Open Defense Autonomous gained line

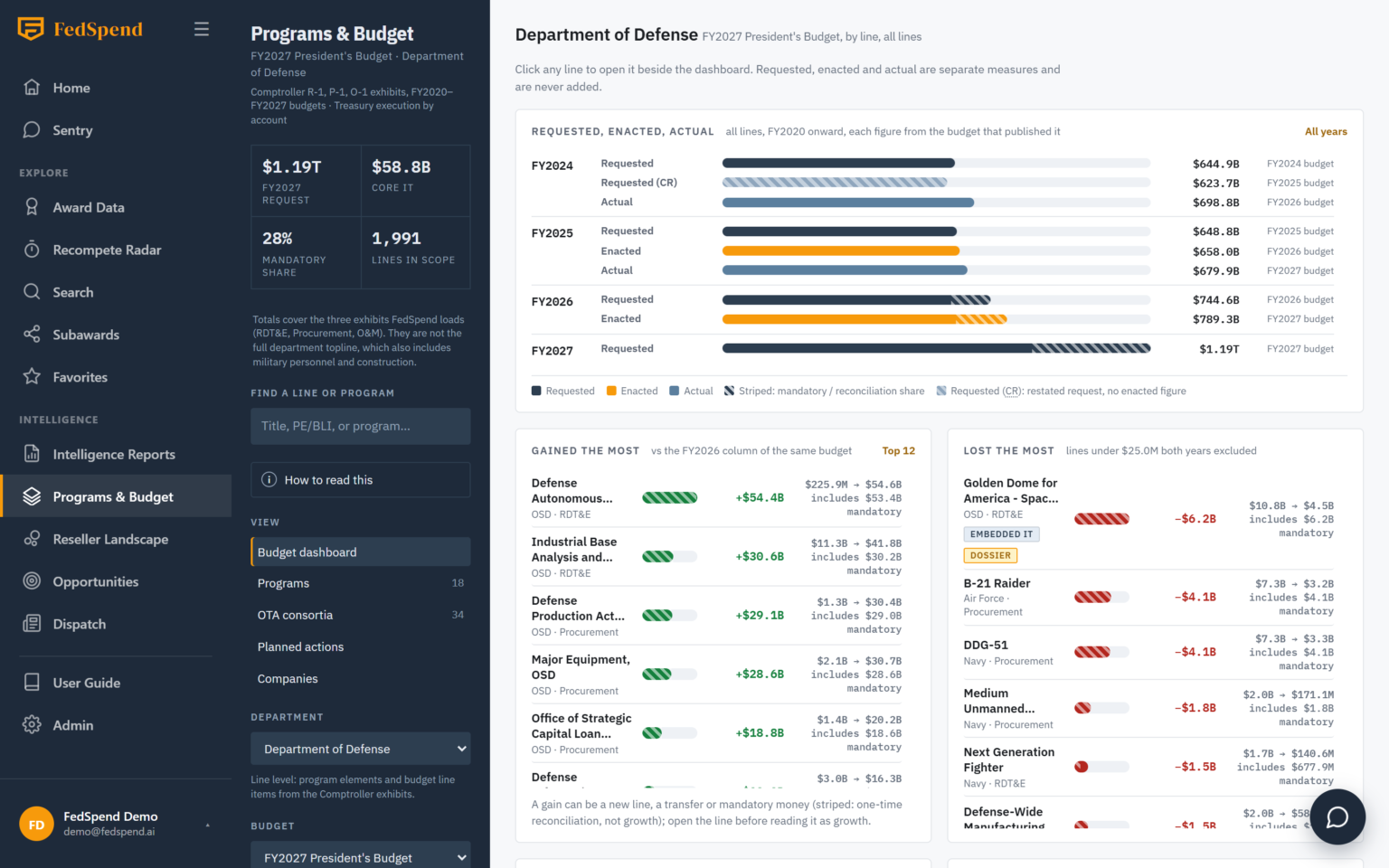pyautogui.click(x=716, y=498)
